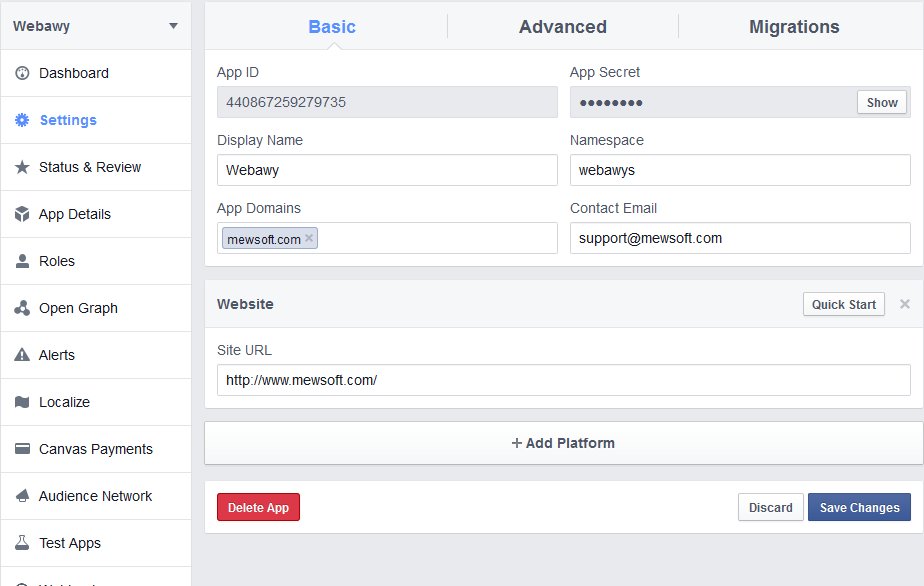
Task: Click the Site URL input field
Action: (563, 380)
